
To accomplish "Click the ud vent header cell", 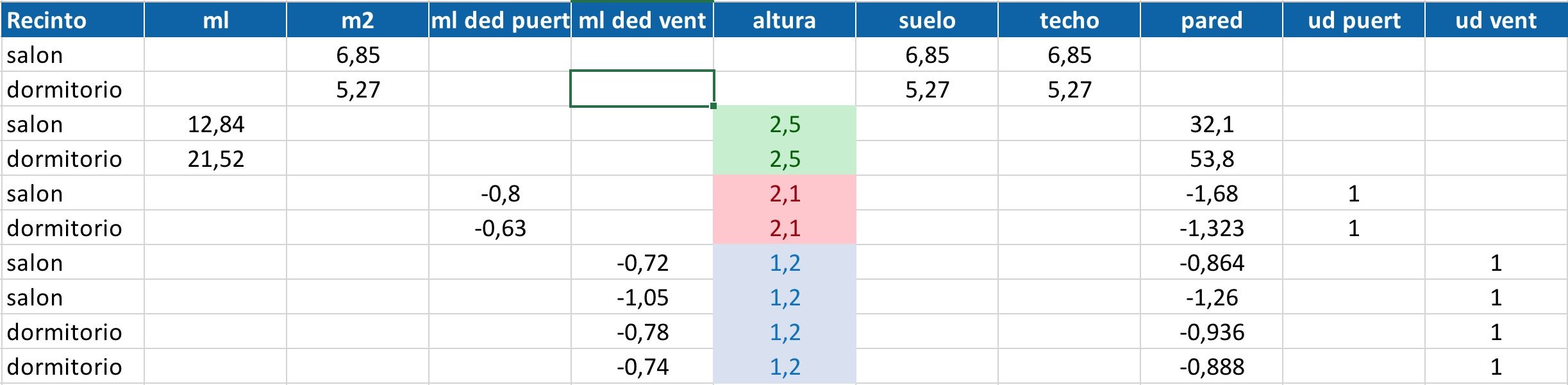I will point(1496,20).
